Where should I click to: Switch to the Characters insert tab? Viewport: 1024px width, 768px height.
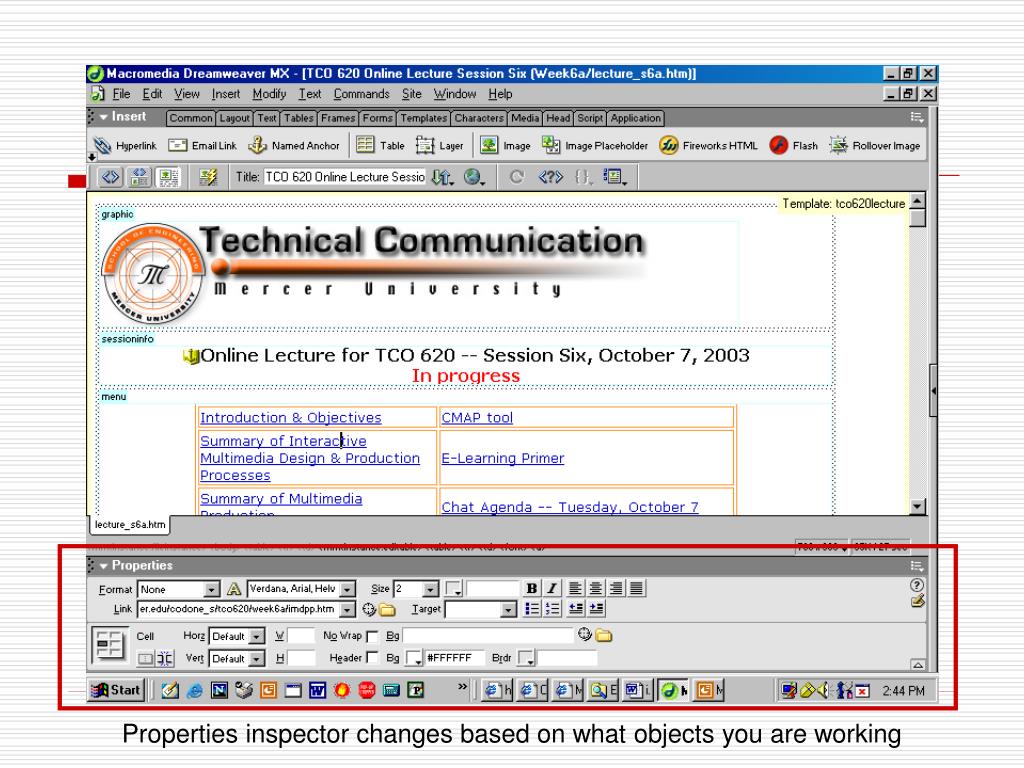pos(479,118)
